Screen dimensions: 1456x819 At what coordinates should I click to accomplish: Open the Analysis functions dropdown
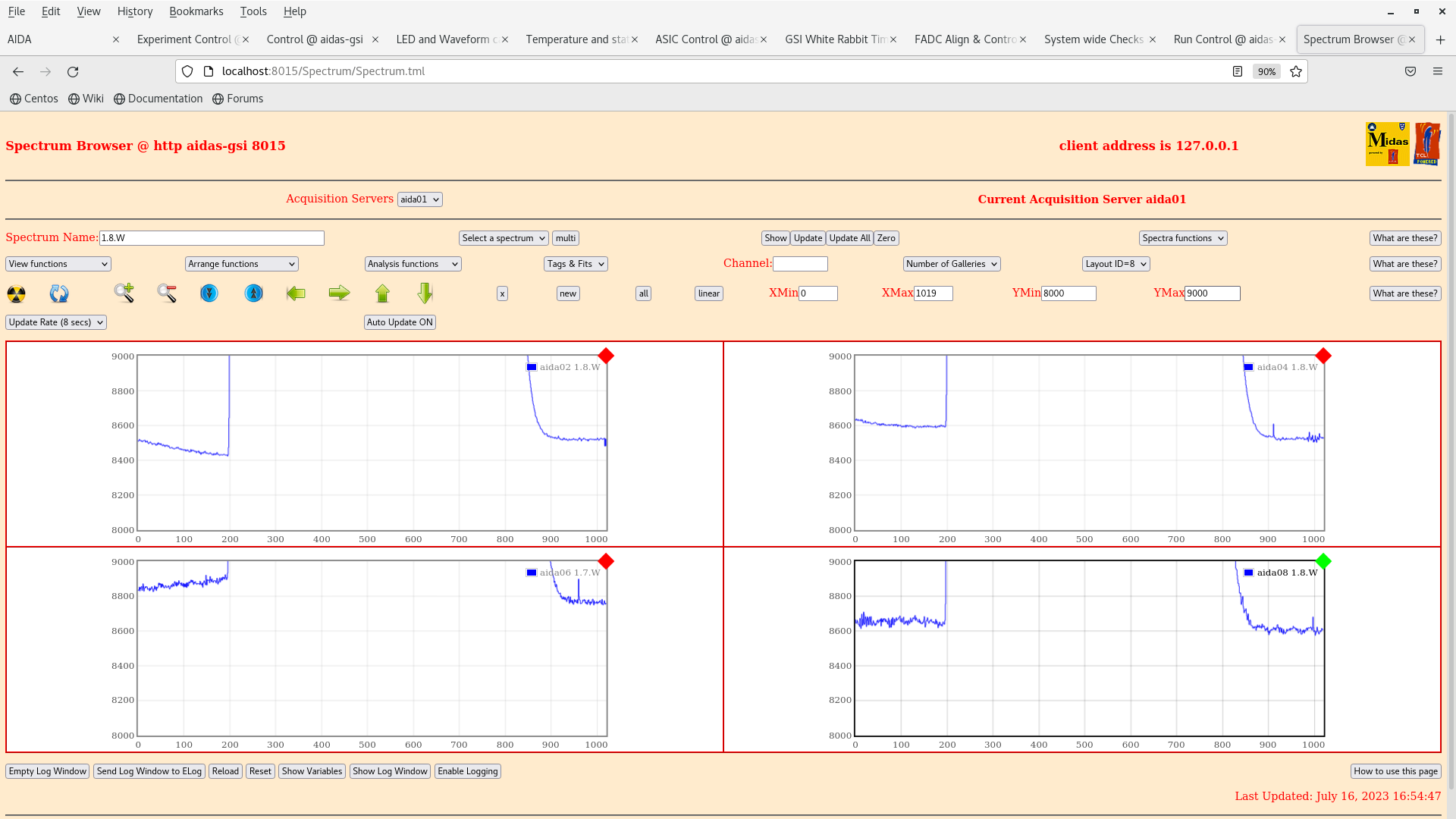tap(413, 264)
